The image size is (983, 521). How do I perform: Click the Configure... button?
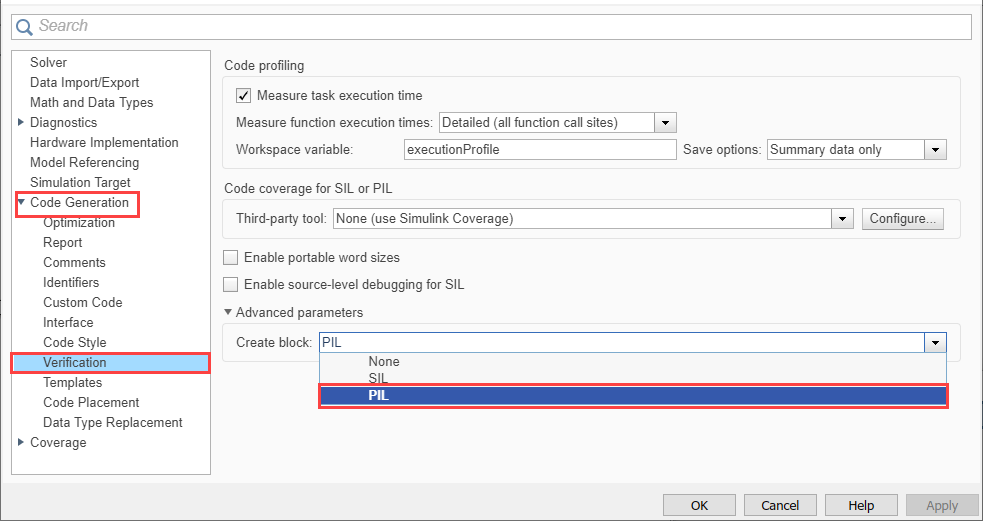pos(902,218)
